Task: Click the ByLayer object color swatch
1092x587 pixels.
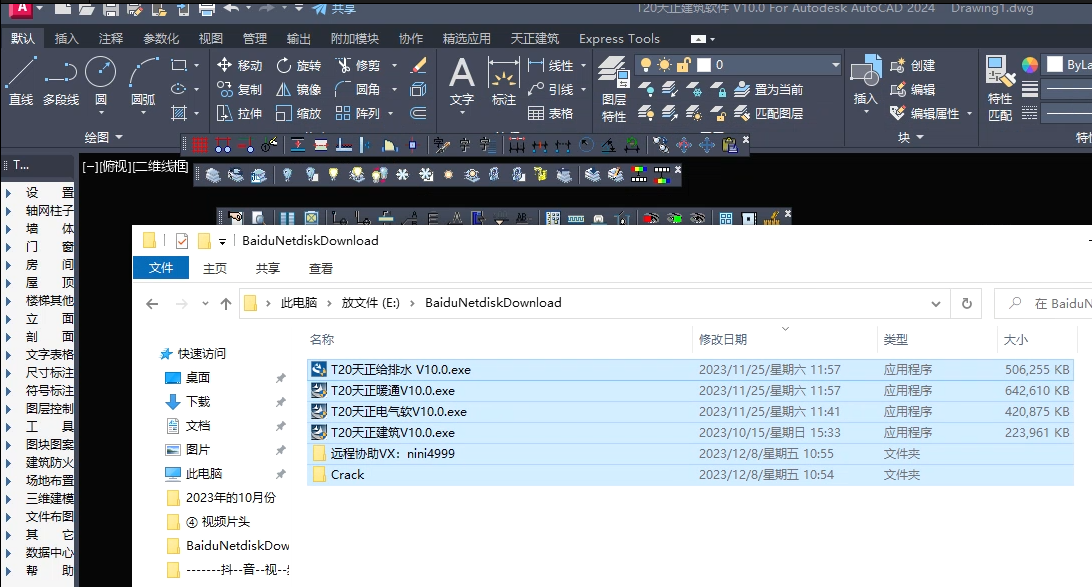Action: pos(1055,65)
